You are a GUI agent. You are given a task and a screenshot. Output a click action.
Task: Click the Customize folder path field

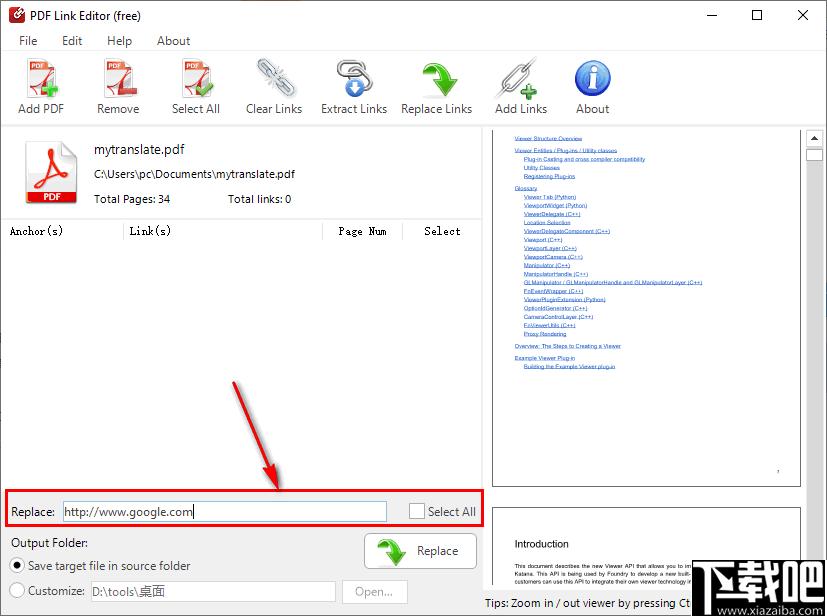tap(213, 592)
